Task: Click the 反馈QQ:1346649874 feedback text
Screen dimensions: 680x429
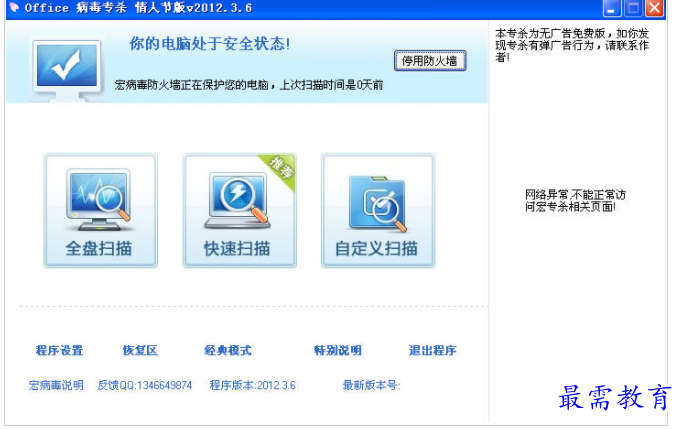Action: tap(144, 385)
